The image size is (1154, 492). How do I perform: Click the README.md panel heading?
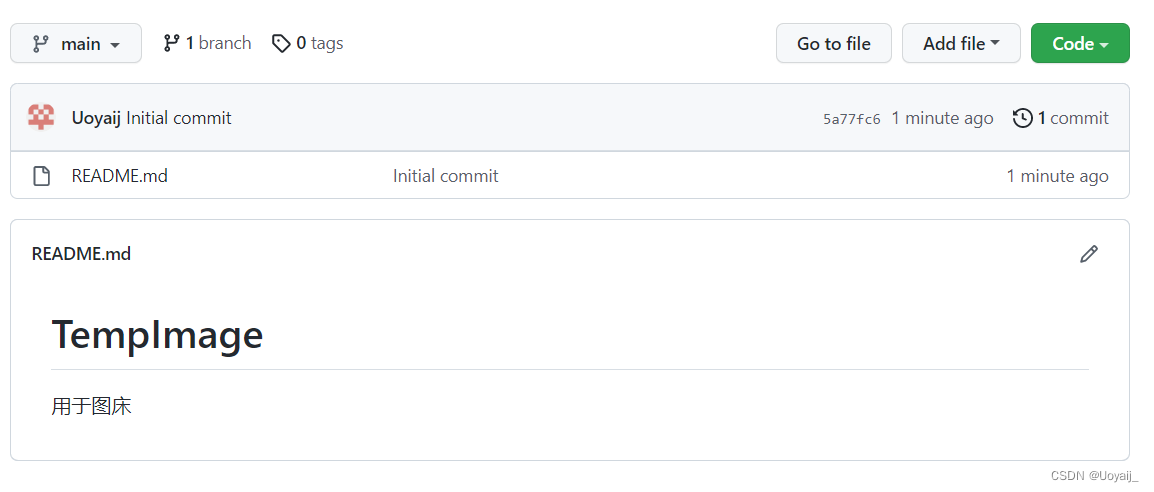pyautogui.click(x=81, y=254)
